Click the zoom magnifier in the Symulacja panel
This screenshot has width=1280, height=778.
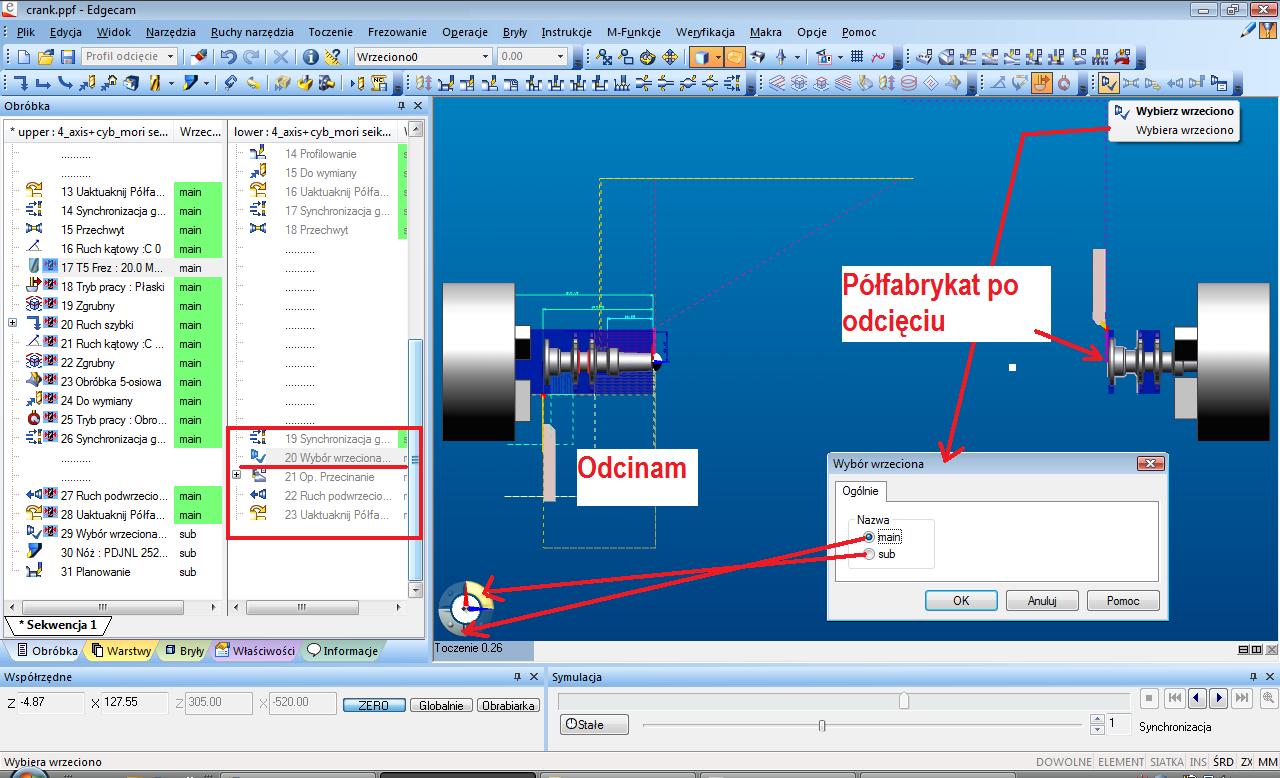click(1268, 698)
